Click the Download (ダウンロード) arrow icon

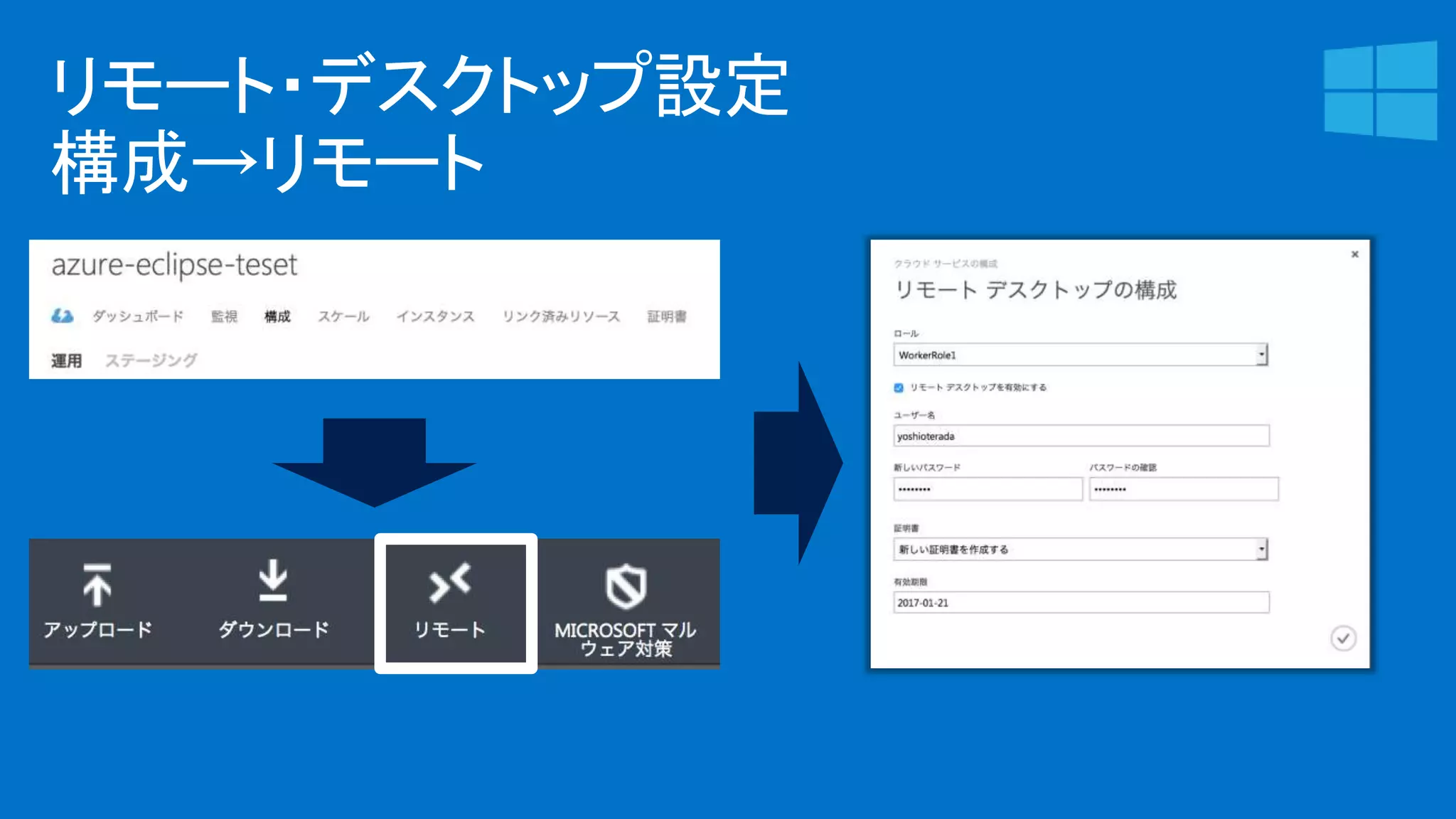click(x=273, y=581)
